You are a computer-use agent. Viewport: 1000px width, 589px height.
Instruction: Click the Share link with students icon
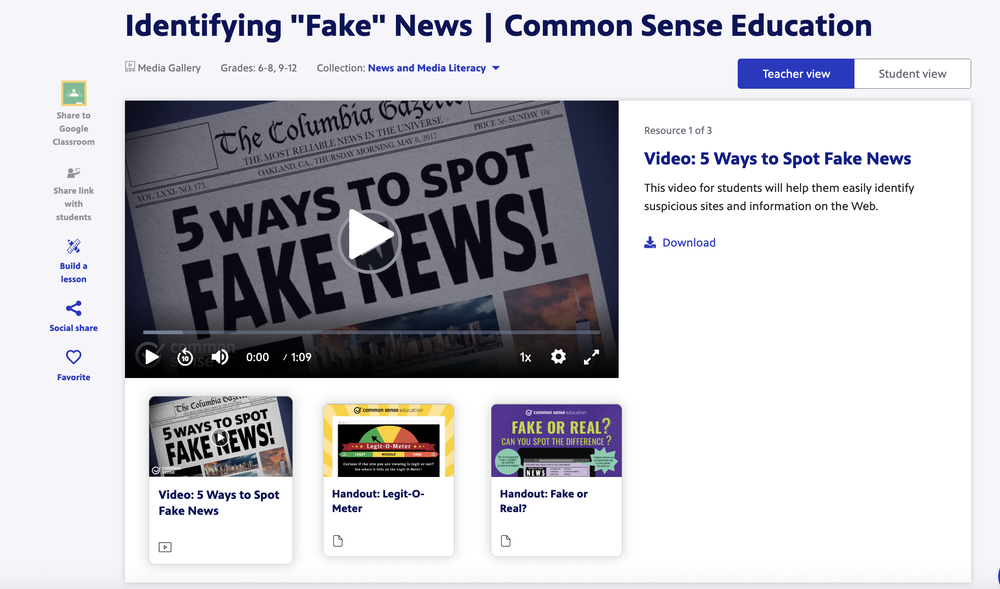[x=73, y=173]
